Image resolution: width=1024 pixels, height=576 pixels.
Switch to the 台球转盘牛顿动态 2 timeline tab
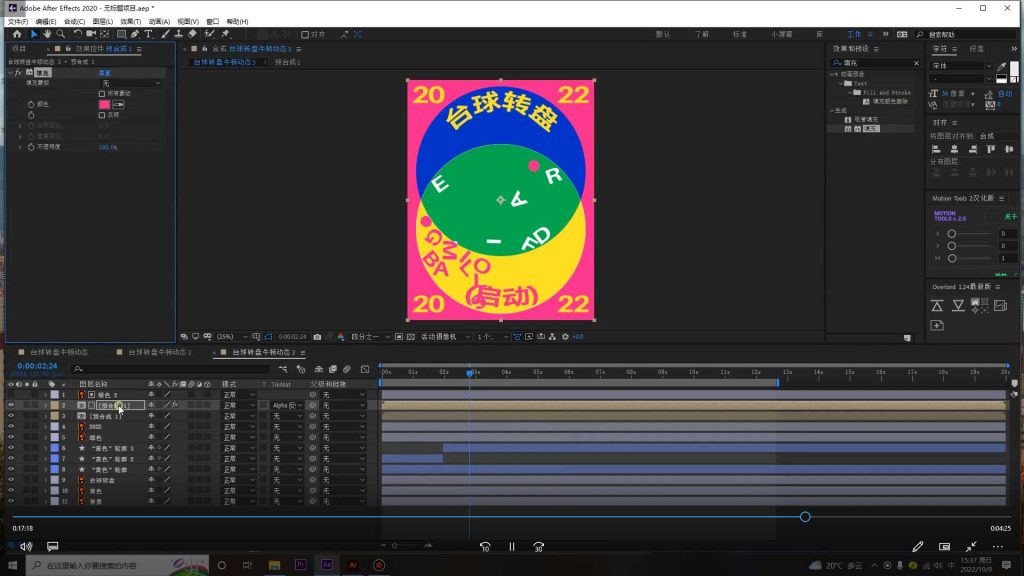tap(158, 352)
